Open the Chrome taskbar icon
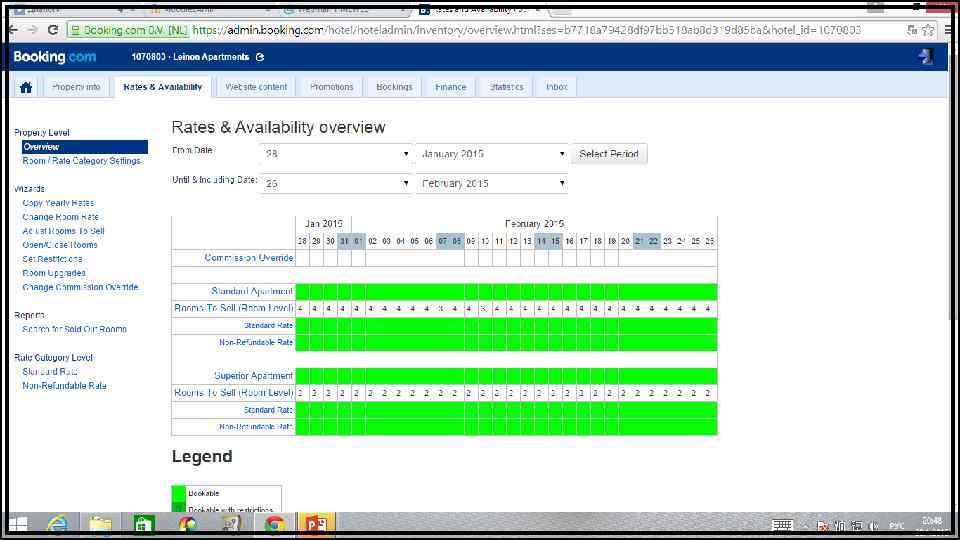This screenshot has height=540, width=960. 274,525
